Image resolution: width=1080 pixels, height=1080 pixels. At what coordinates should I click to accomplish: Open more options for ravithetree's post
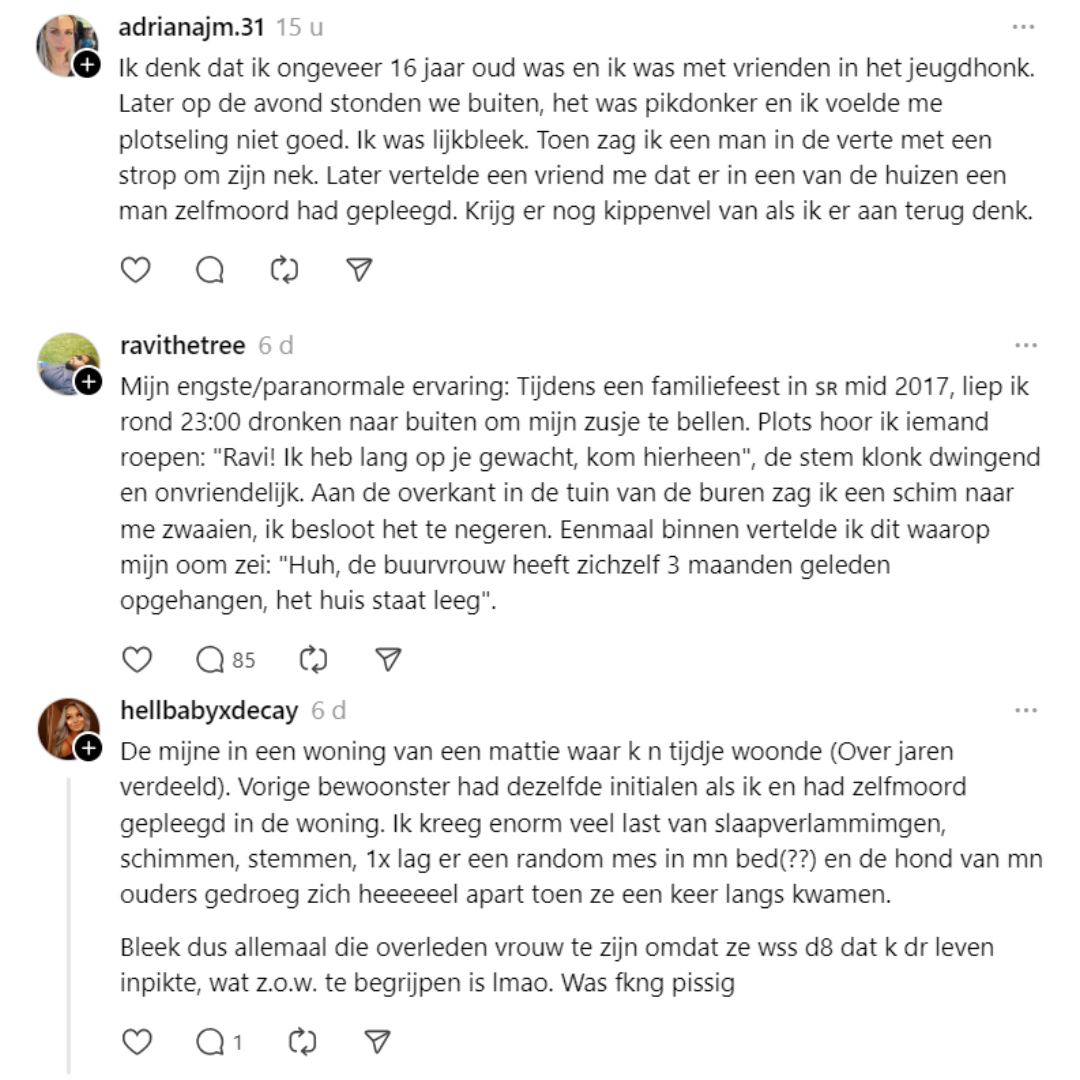pos(1025,346)
